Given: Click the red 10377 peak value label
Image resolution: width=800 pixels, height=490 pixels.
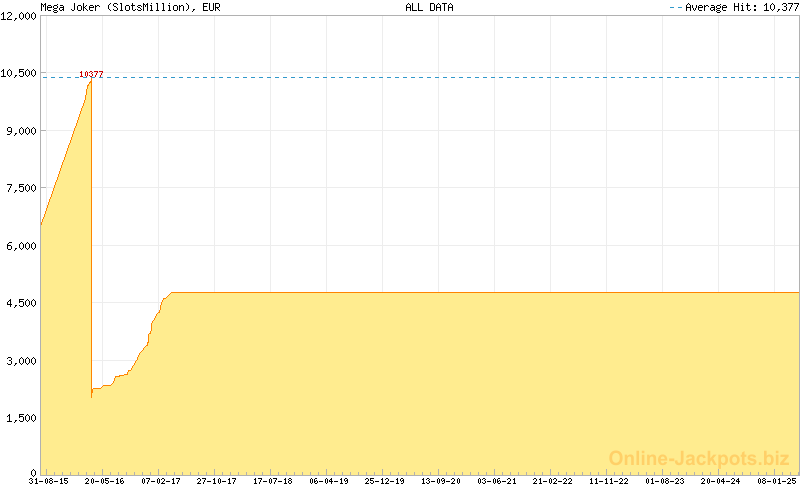Looking at the screenshot, I should 91,75.
